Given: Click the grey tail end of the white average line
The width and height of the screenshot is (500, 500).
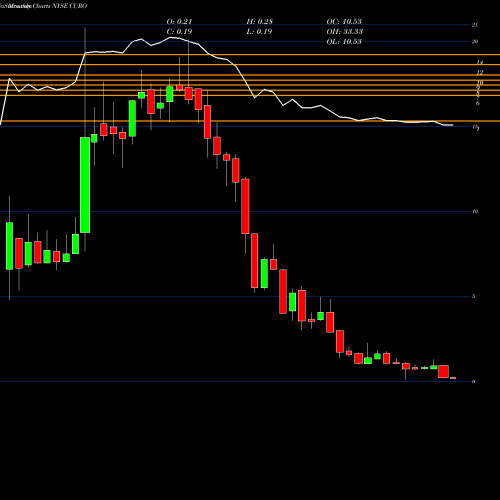Looking at the screenshot, I should point(448,125).
